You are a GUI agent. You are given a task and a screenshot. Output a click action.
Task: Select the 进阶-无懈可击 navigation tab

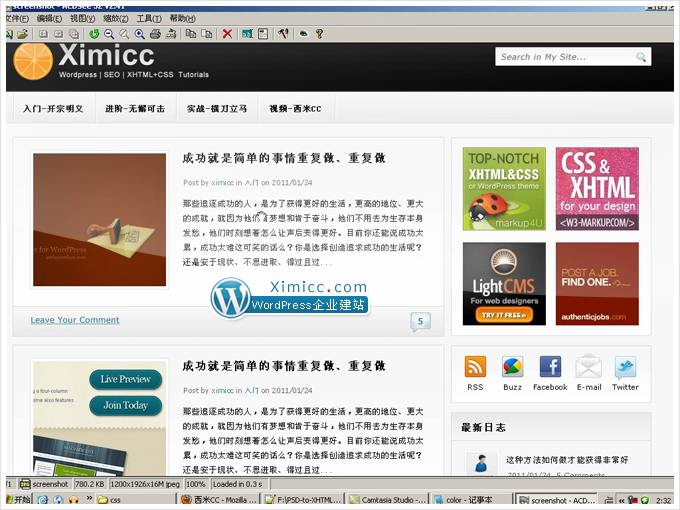coord(135,108)
